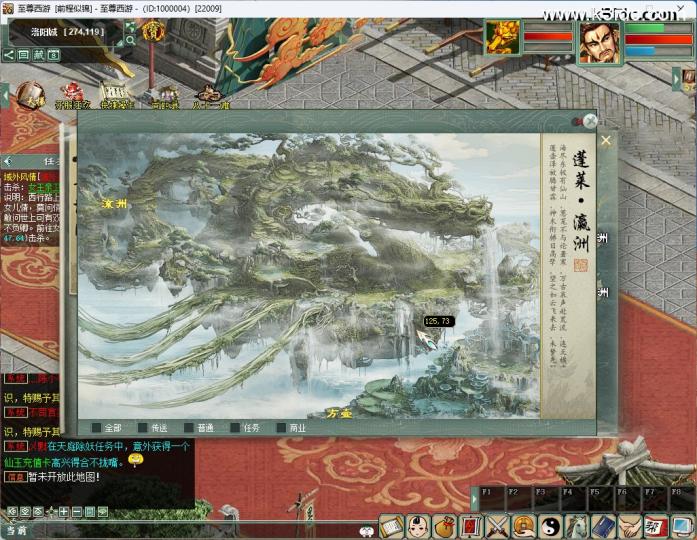Toggle the F-key skill bar arrow

[474, 499]
